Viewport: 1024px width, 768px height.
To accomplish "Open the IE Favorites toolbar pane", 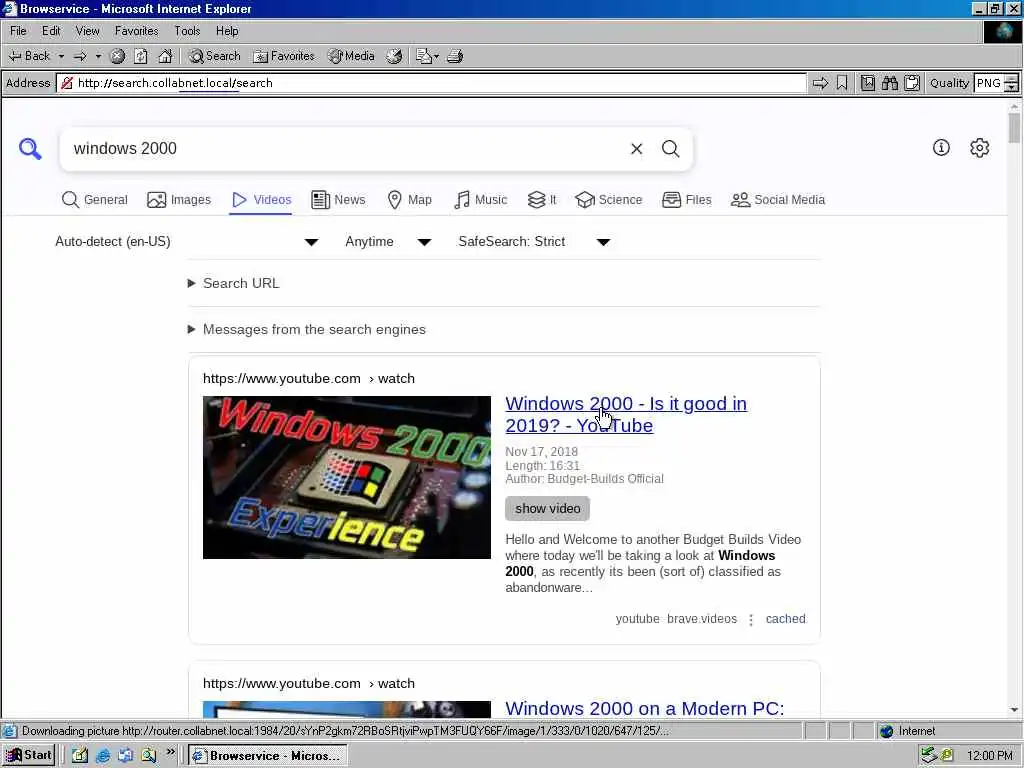I will pyautogui.click(x=284, y=56).
